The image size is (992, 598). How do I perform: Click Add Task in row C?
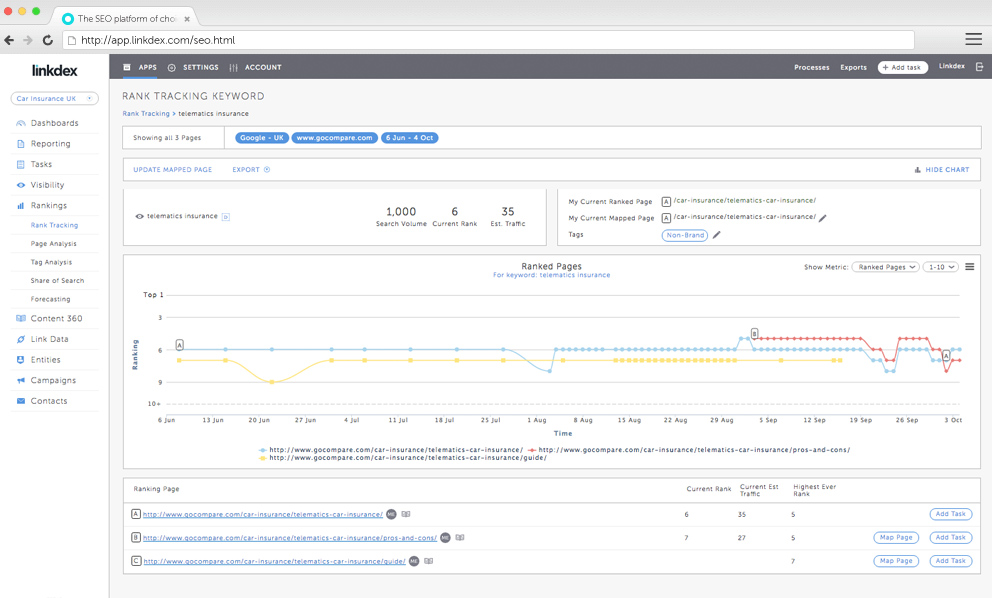click(x=950, y=561)
